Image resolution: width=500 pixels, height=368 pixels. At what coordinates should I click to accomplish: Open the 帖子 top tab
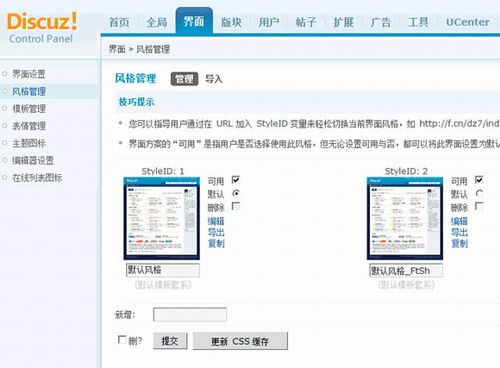306,22
